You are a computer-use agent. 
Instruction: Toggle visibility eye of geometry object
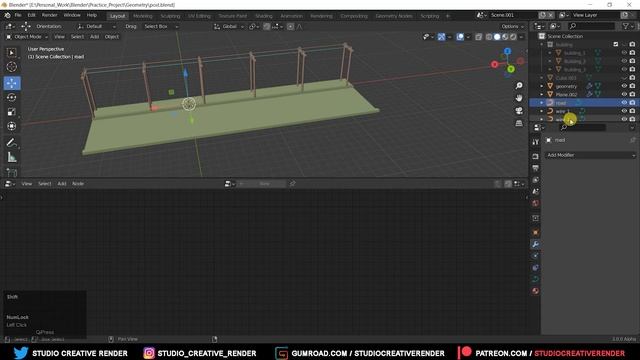pos(624,86)
